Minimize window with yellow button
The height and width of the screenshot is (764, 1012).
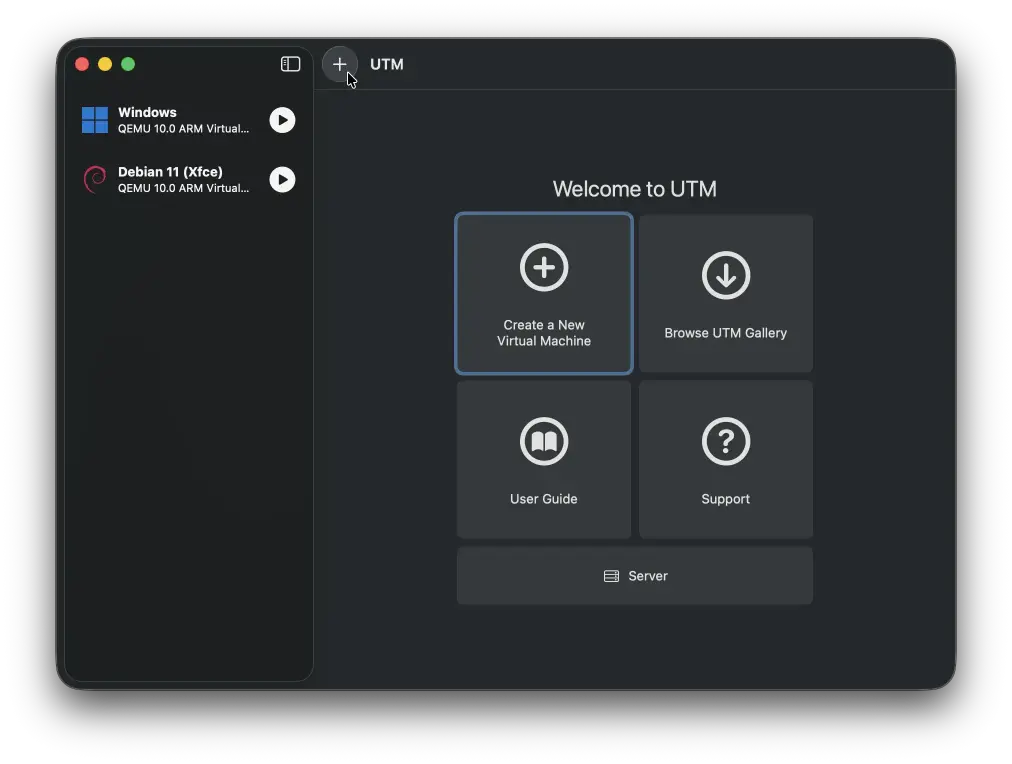click(x=105, y=64)
